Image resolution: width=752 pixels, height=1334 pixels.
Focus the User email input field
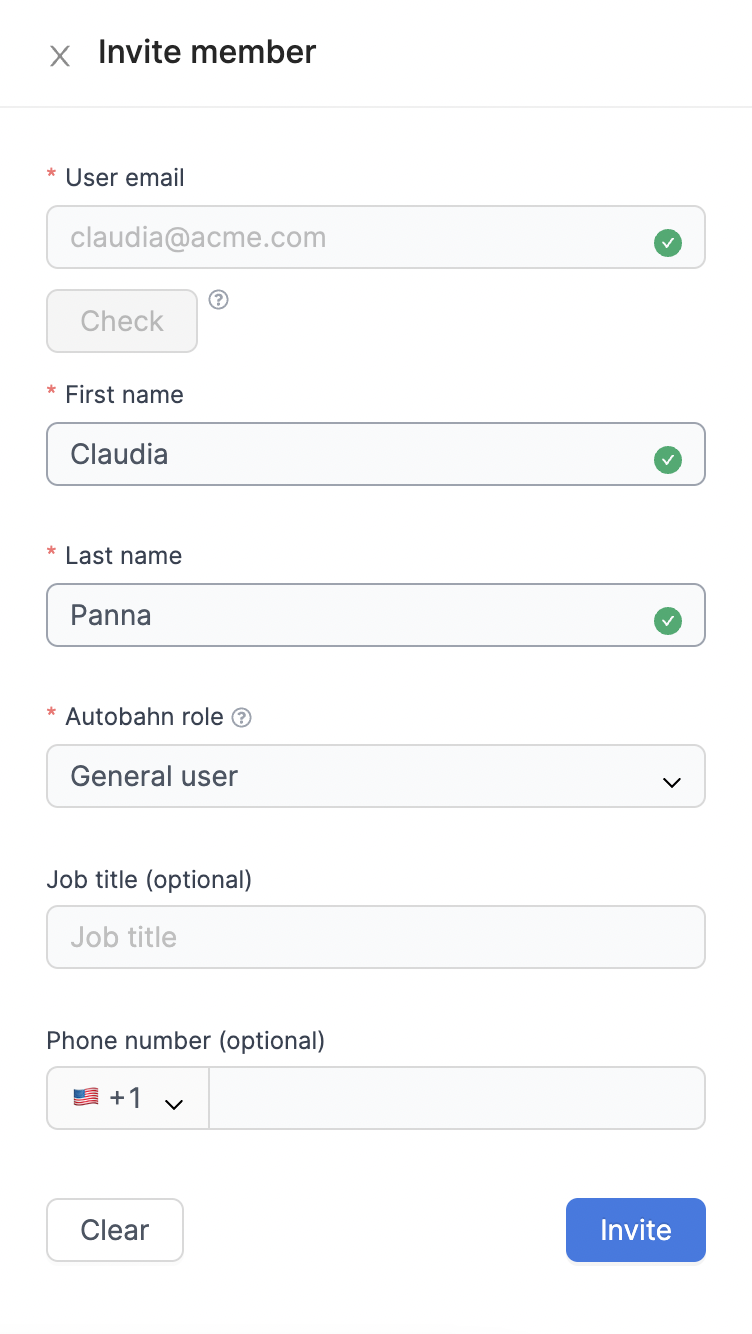(376, 237)
